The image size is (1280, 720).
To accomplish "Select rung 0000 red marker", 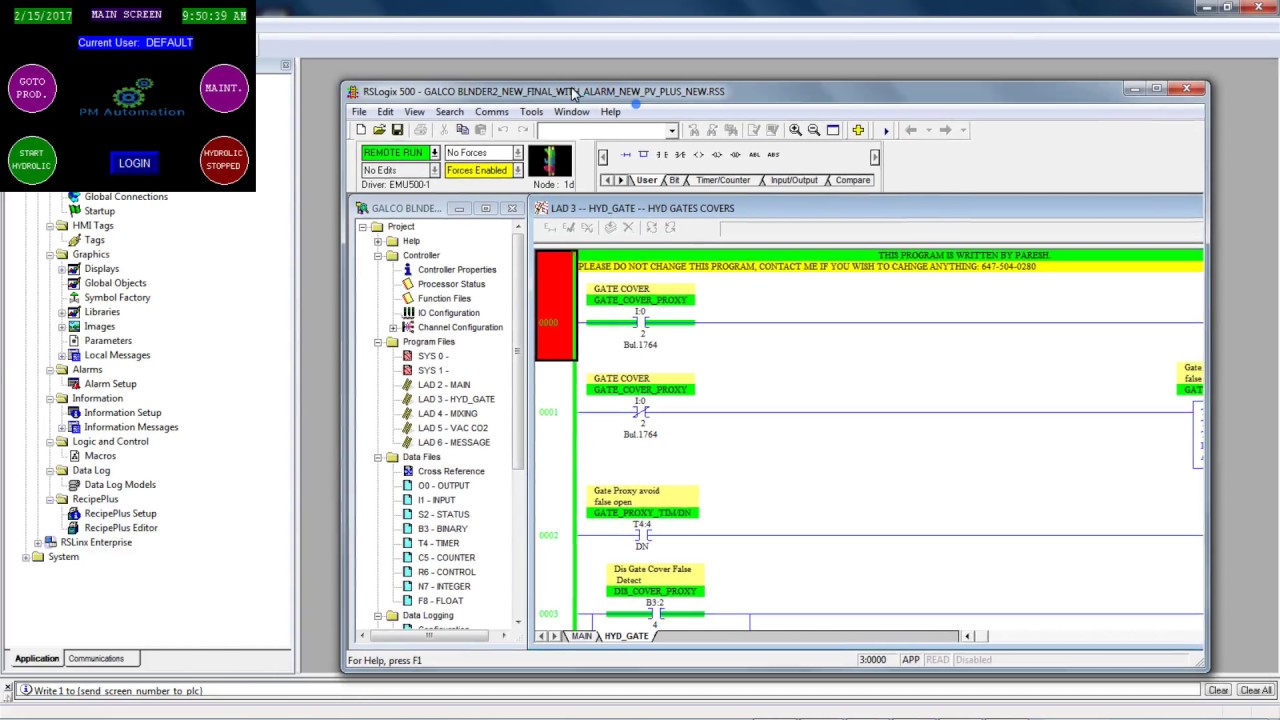I will [x=555, y=305].
